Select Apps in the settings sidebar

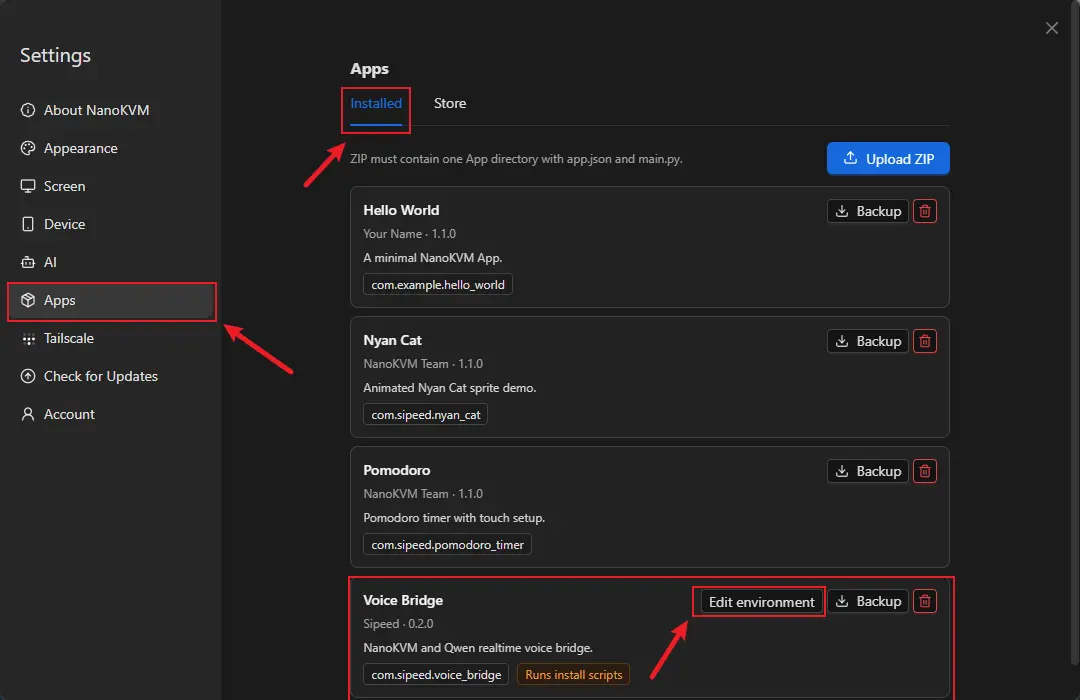tap(112, 301)
